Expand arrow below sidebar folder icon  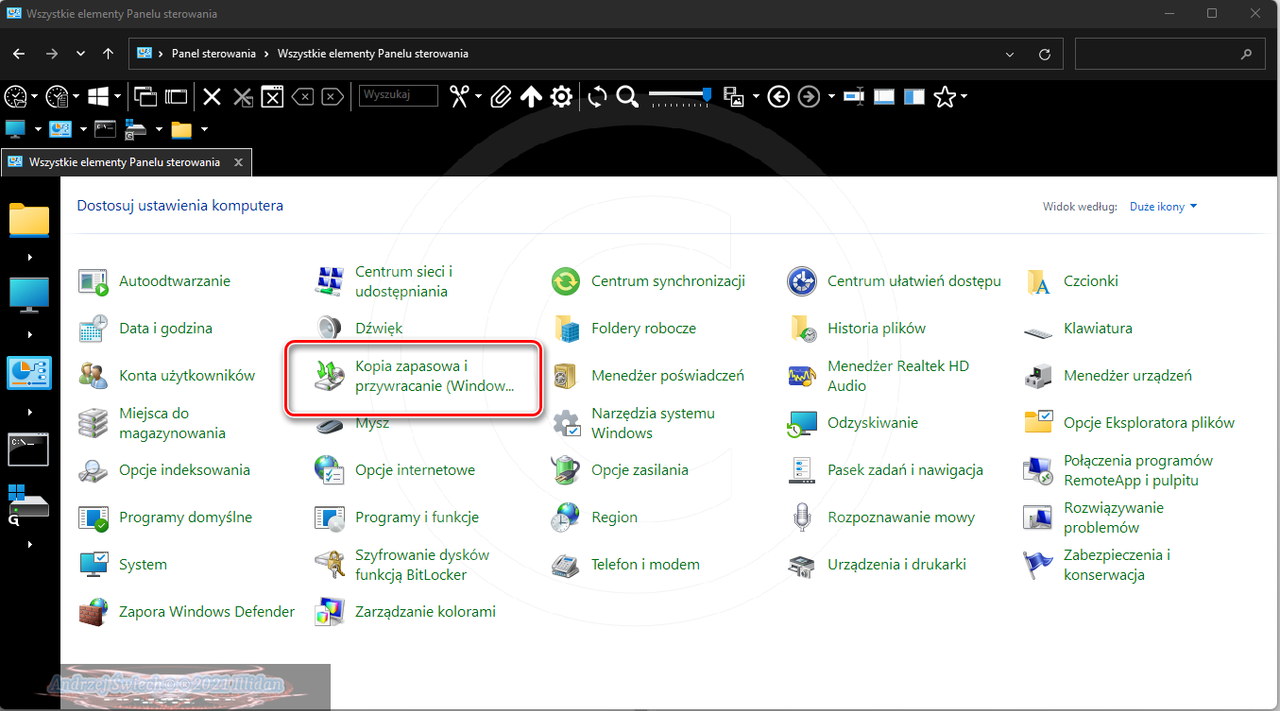coord(30,257)
